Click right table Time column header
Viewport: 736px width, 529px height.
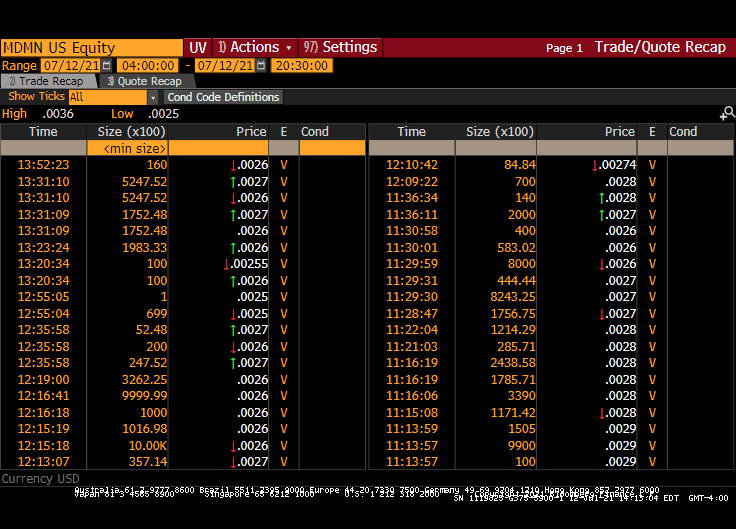(412, 131)
